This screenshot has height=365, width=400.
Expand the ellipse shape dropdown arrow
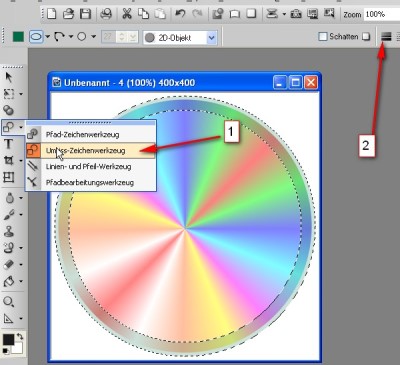coord(48,37)
